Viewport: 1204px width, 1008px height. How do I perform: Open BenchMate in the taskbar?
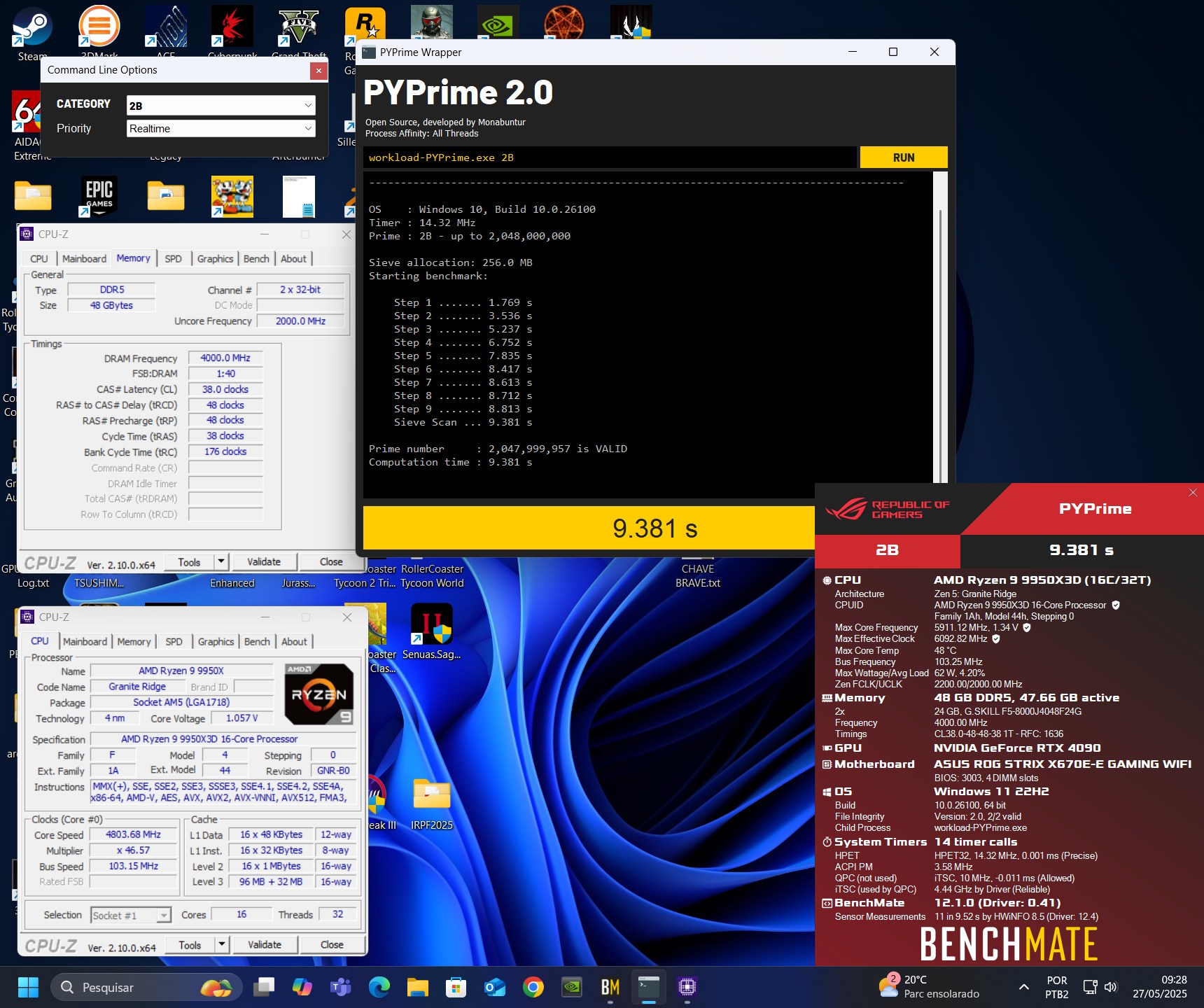(610, 987)
